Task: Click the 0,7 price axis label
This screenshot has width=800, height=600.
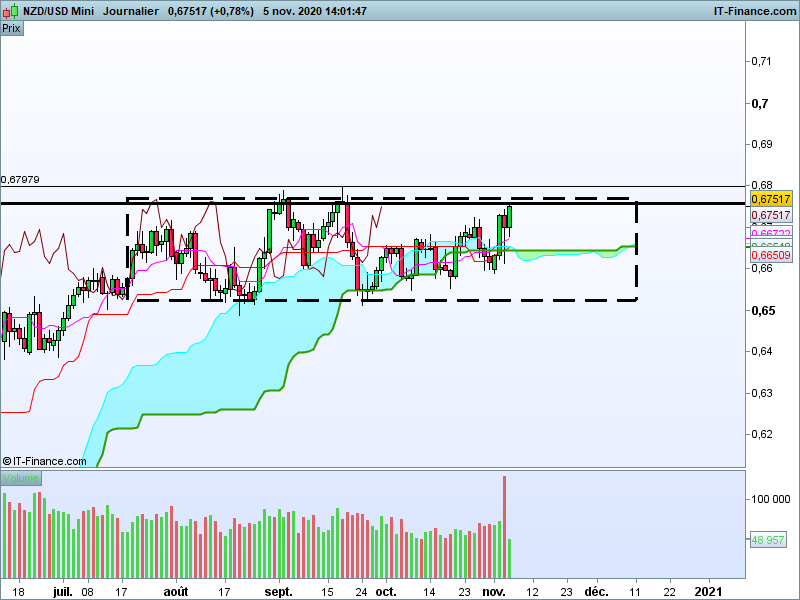Action: click(x=760, y=104)
